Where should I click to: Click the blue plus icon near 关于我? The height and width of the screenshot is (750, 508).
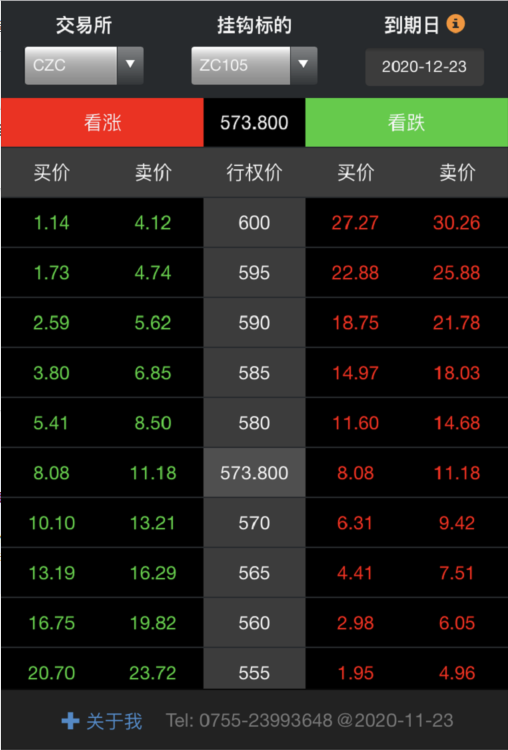tap(70, 721)
